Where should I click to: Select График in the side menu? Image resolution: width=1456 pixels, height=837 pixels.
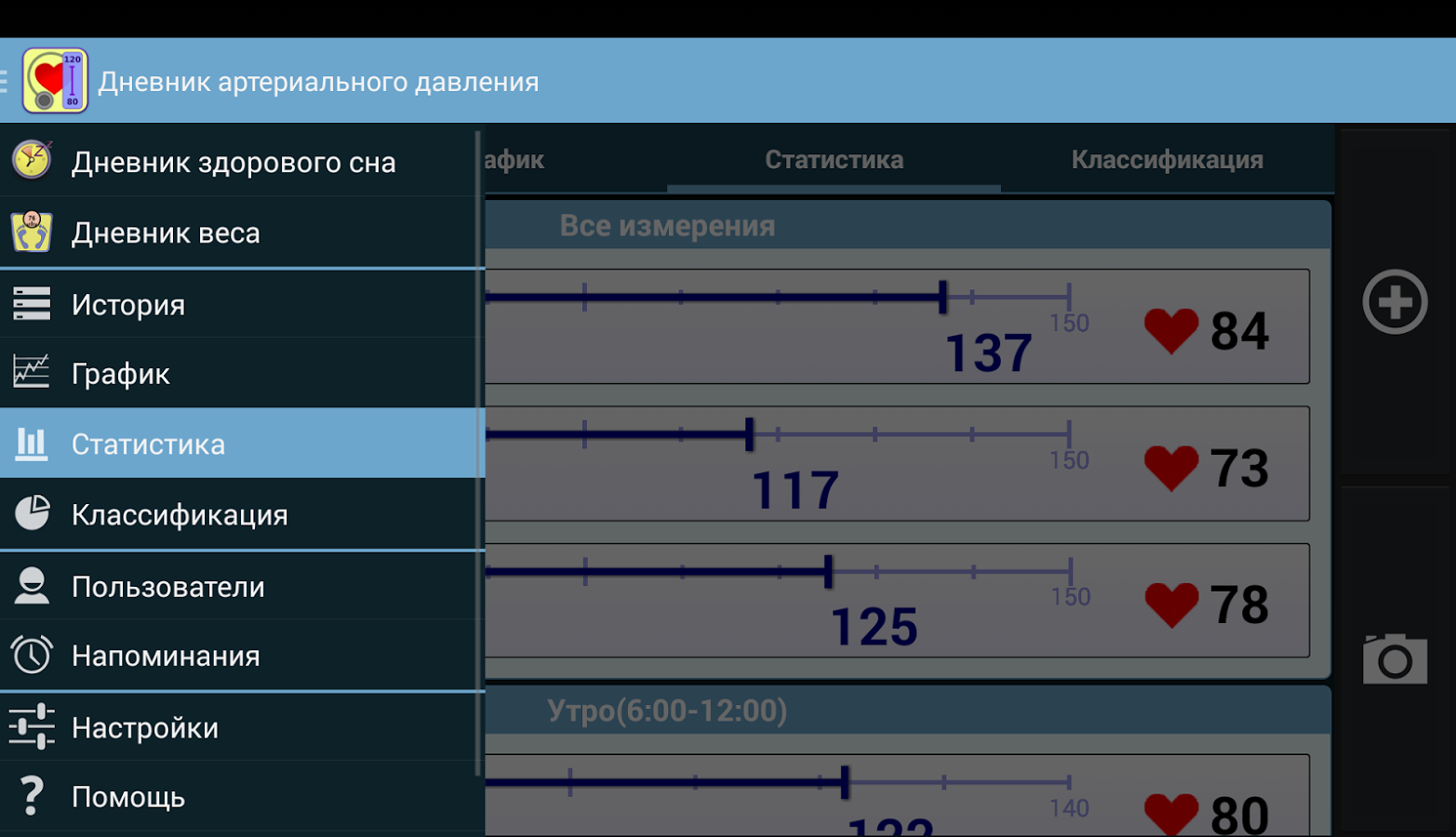tap(242, 373)
